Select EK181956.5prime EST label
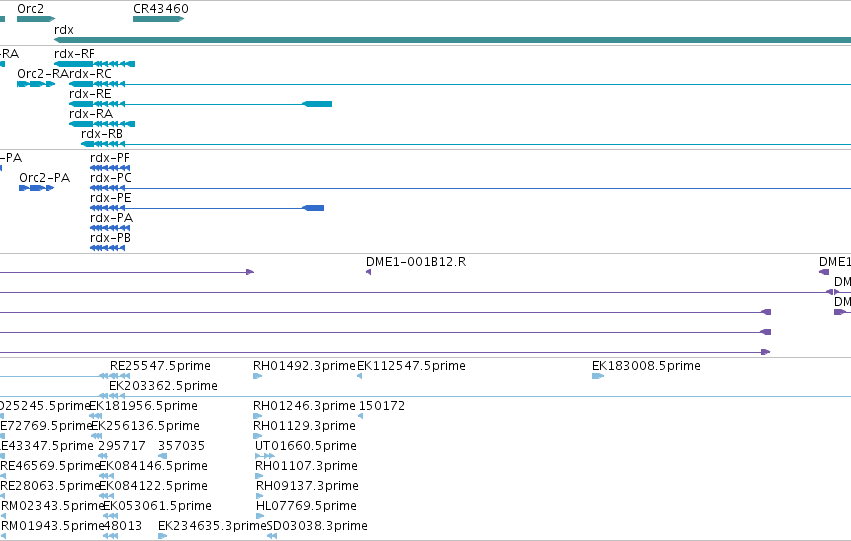This screenshot has width=851, height=541. coord(143,406)
